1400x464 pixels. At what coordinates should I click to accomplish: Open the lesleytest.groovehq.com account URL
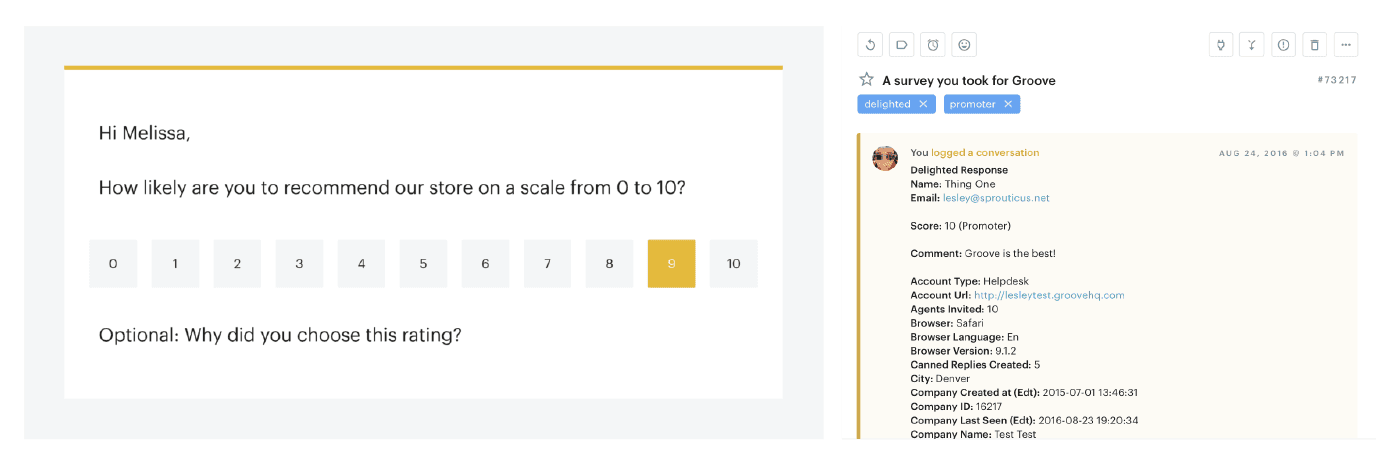(1049, 295)
